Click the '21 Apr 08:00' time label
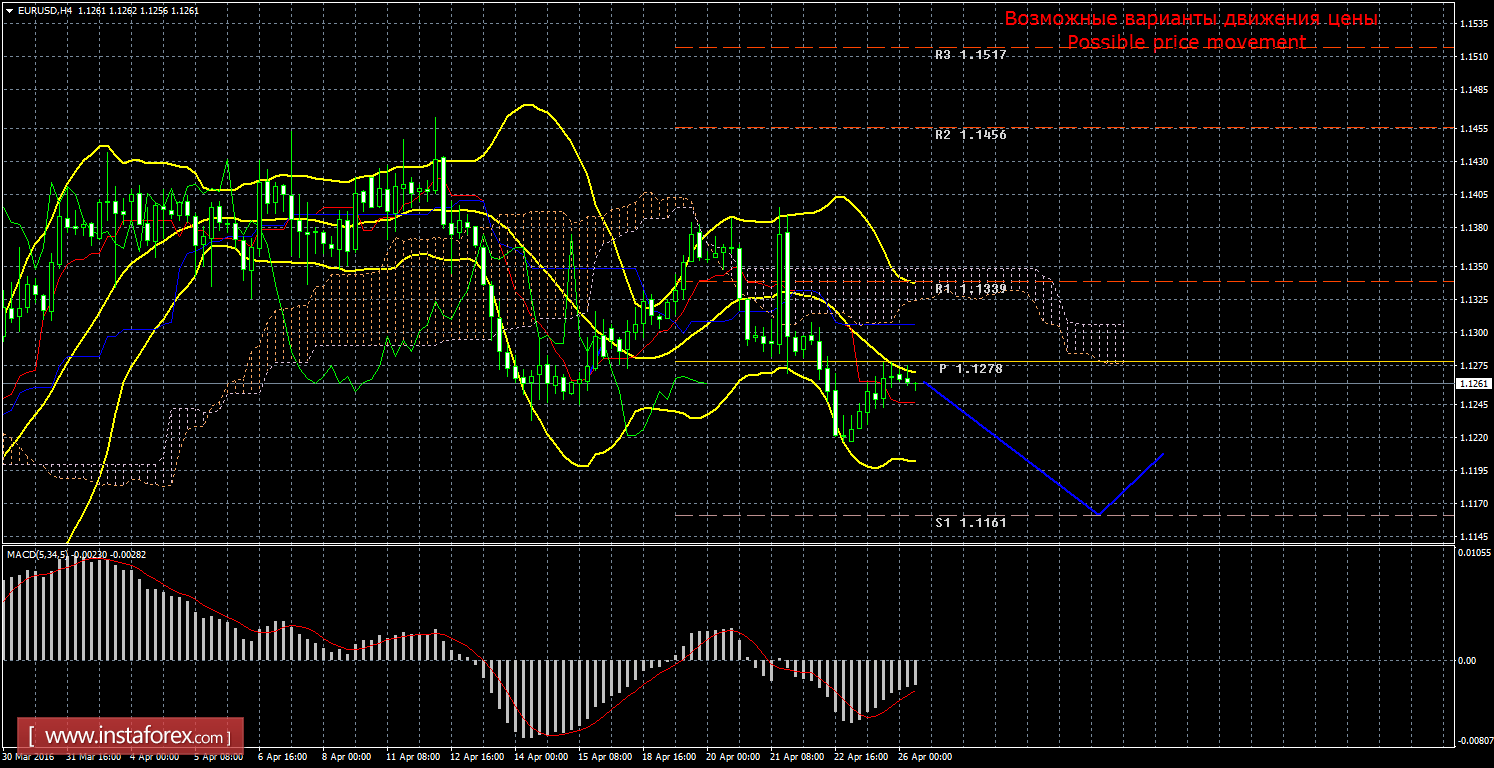 (797, 757)
